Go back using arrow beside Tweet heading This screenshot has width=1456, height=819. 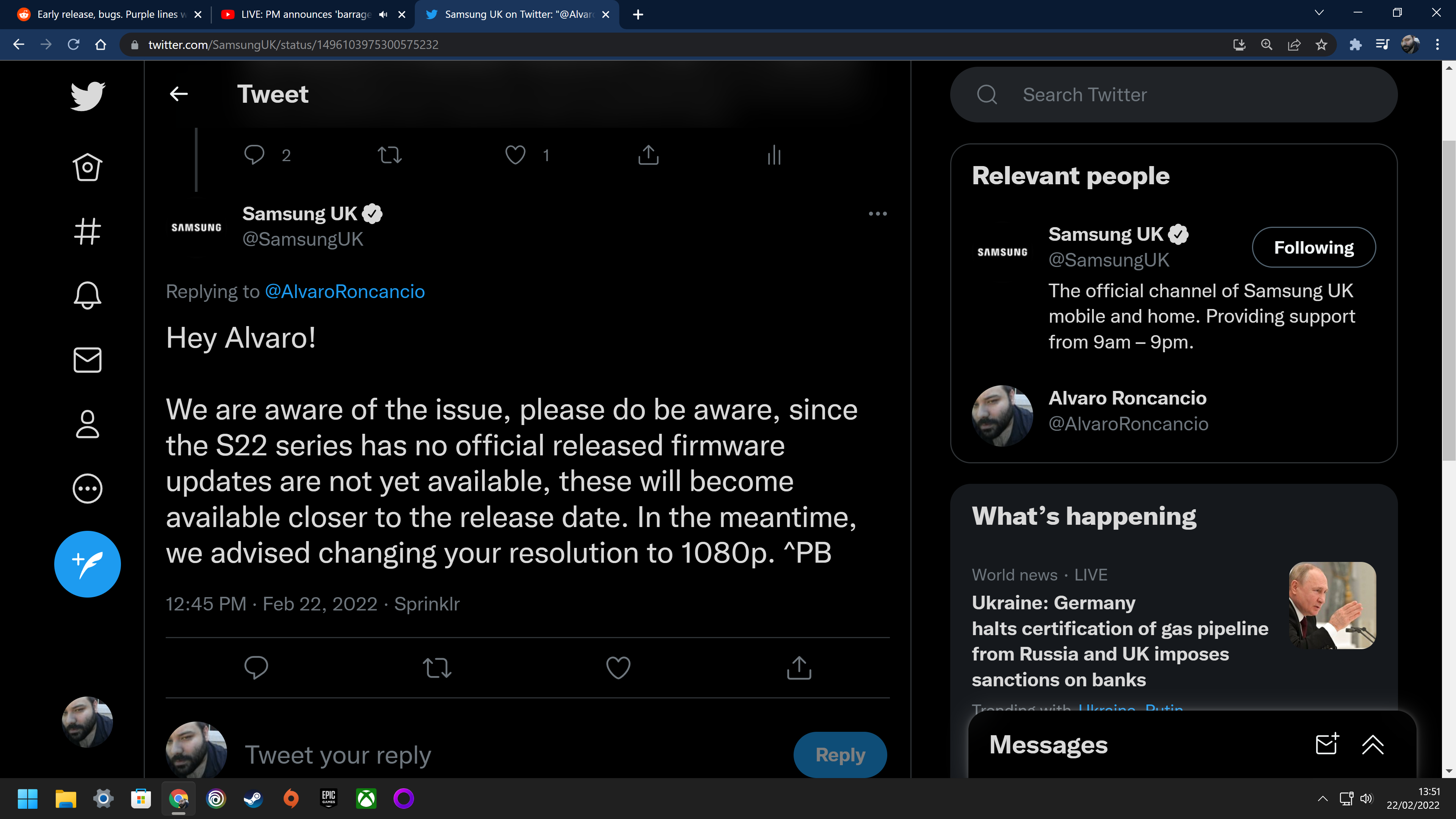click(x=179, y=94)
